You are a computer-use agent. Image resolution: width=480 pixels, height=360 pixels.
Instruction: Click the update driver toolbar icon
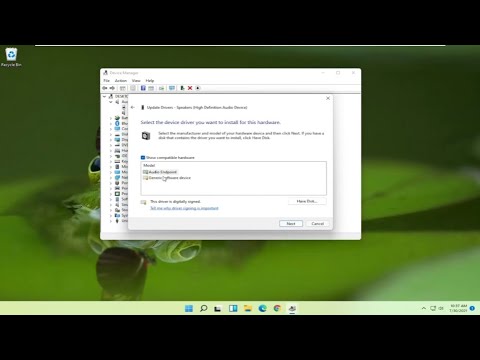click(182, 88)
